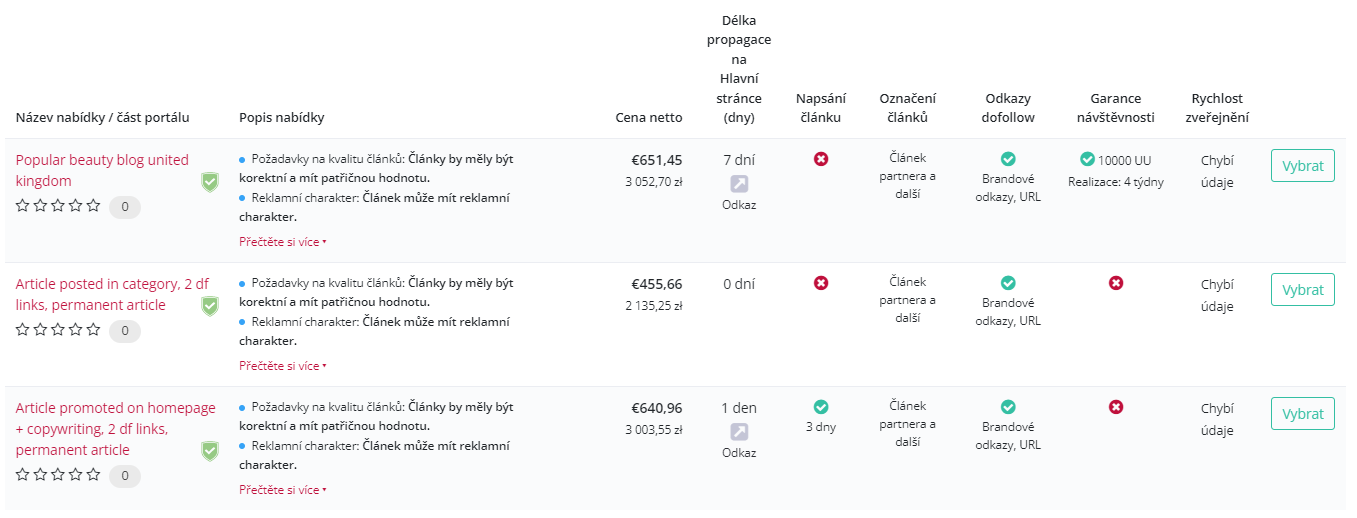
Task: Click the green check above 10000 UU guarantee
Action: coord(1087,159)
